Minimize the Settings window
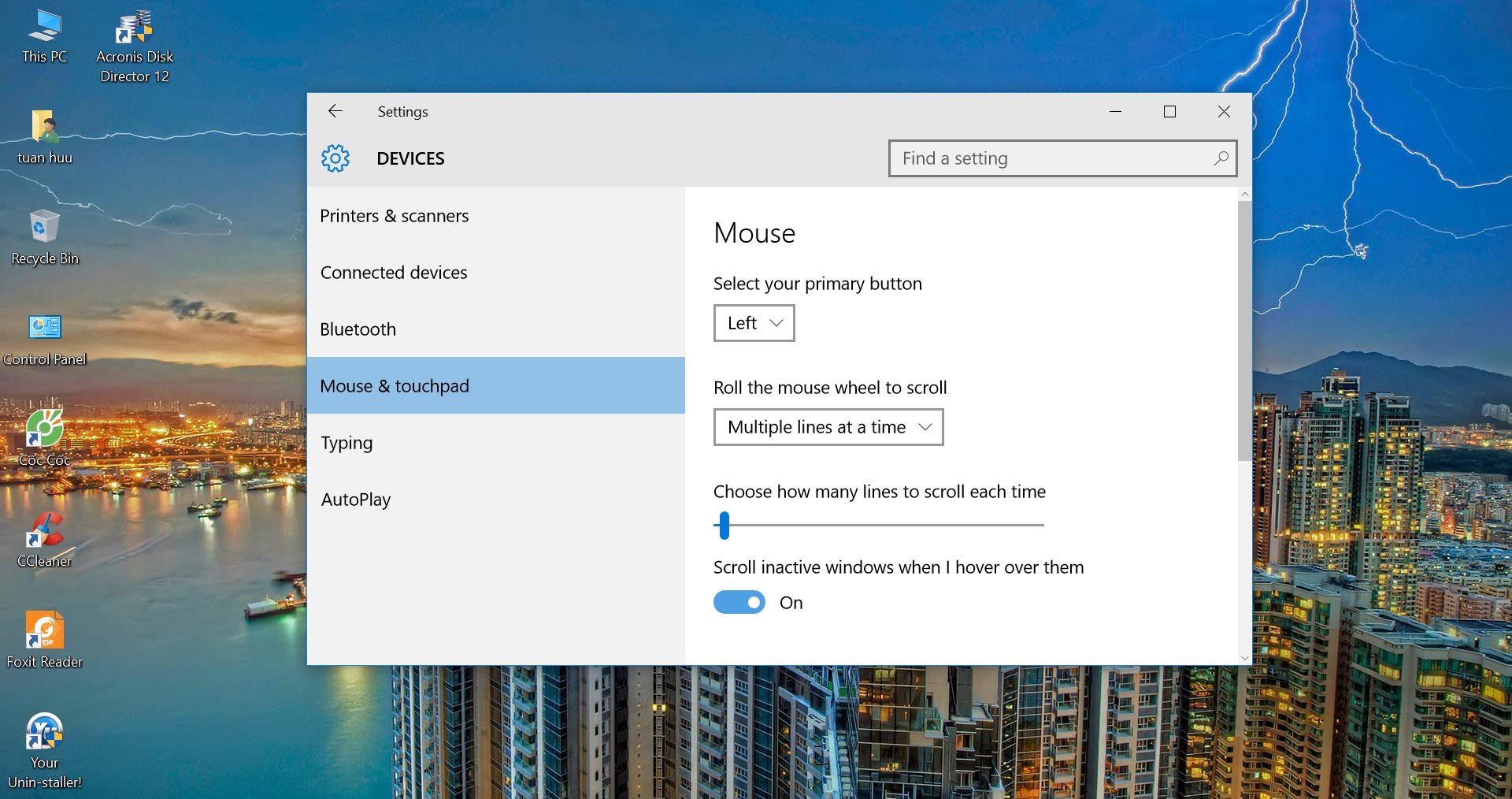The height and width of the screenshot is (799, 1512). point(1115,111)
